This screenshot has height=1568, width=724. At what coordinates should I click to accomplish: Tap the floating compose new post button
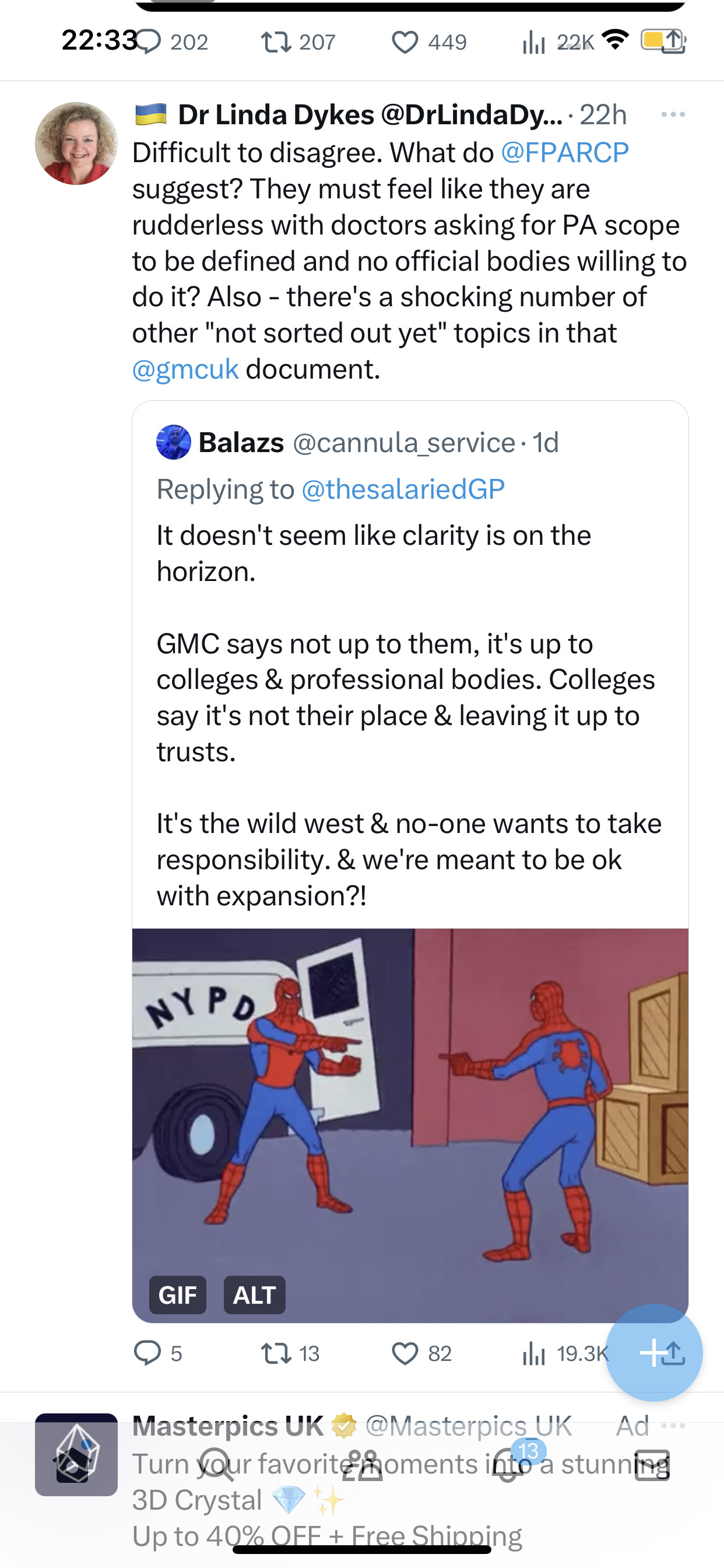click(654, 1352)
